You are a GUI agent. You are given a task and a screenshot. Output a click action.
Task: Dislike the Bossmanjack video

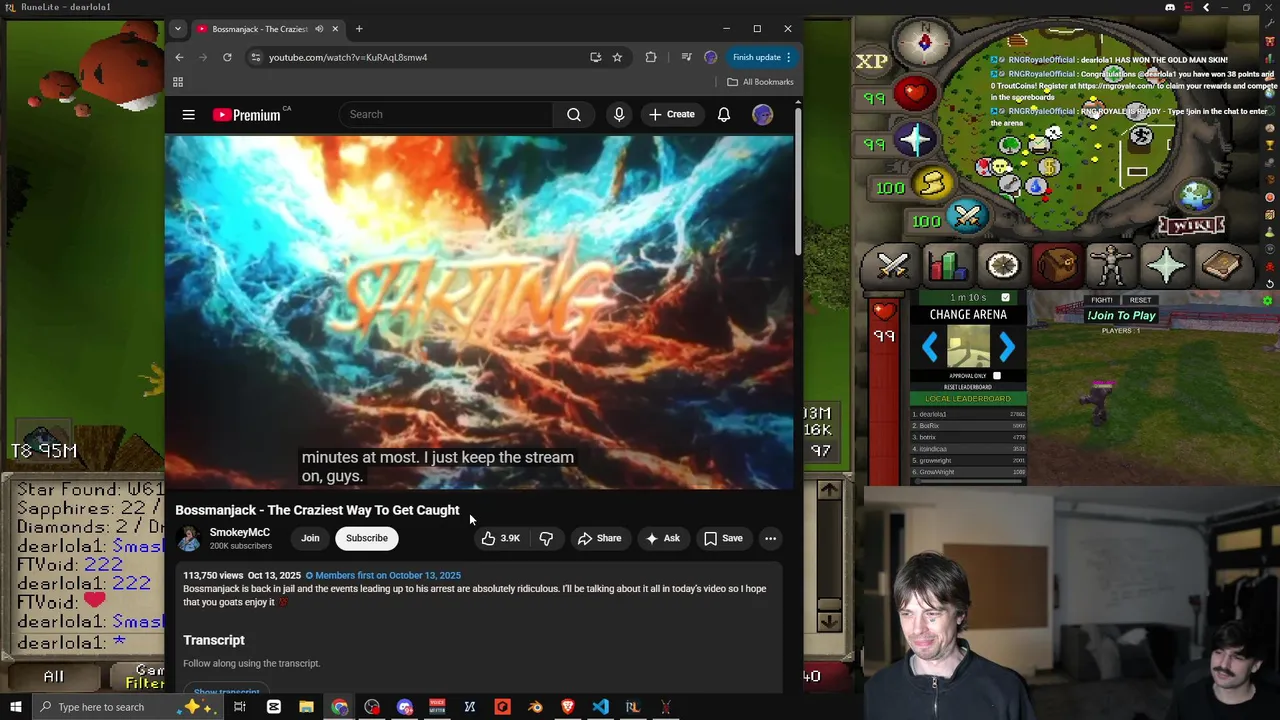[546, 538]
